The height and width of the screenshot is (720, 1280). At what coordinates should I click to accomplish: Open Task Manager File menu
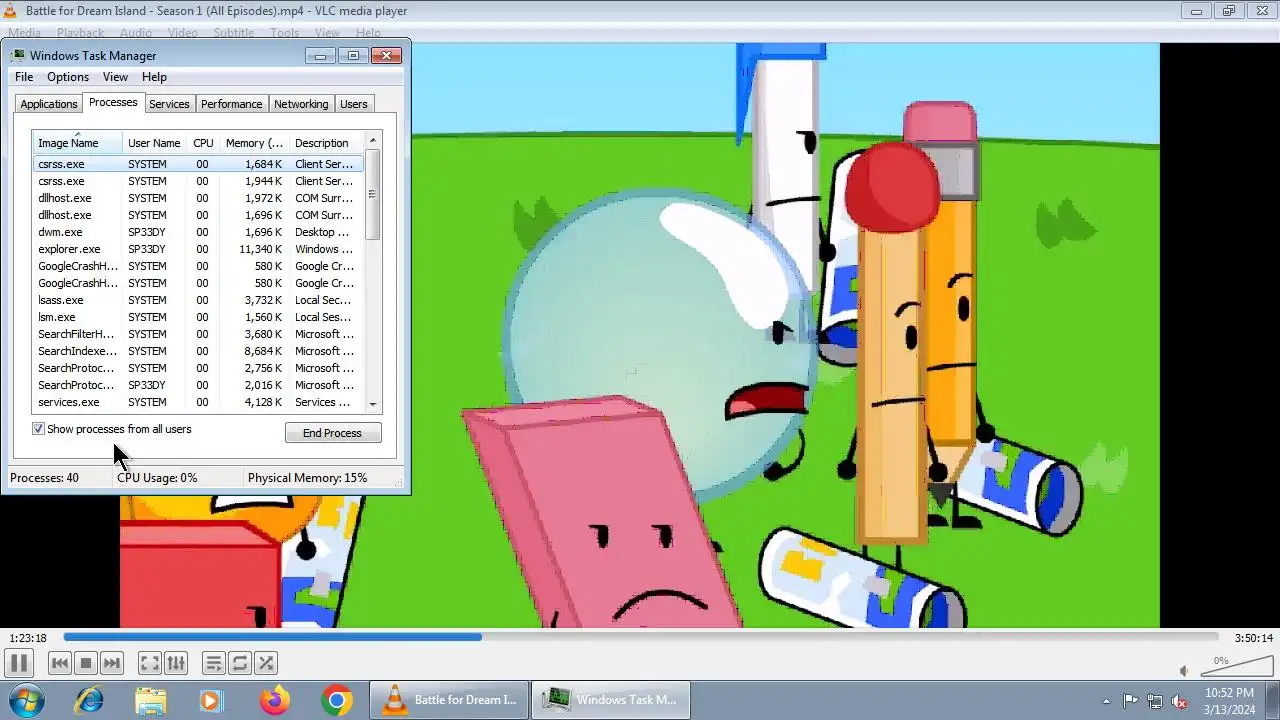24,77
